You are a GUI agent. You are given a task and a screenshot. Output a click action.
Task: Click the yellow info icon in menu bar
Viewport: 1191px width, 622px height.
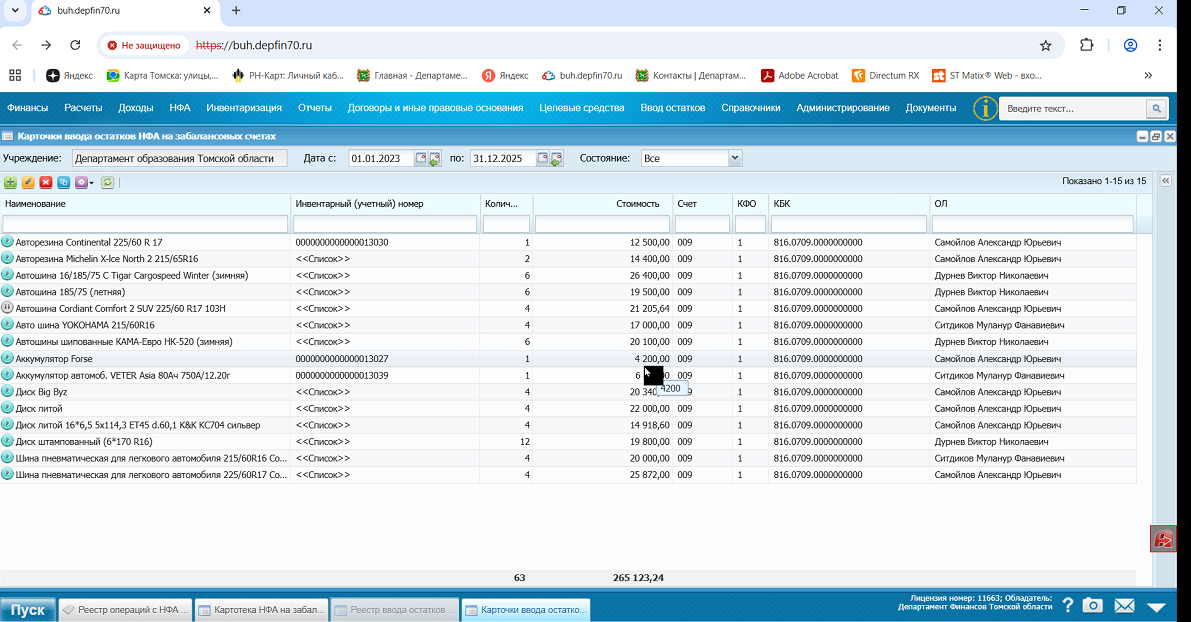pyautogui.click(x=984, y=109)
